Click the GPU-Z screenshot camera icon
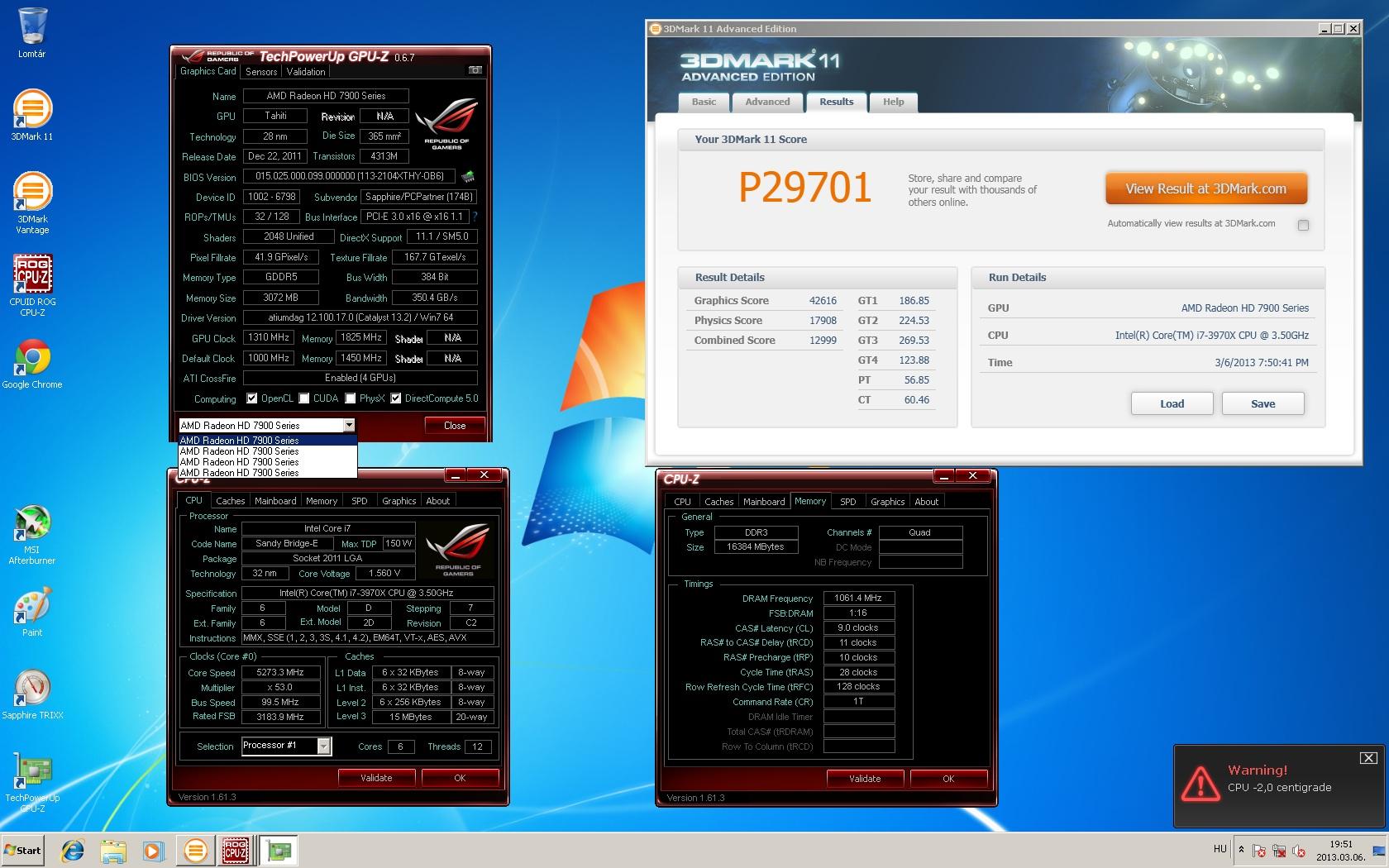The width and height of the screenshot is (1389, 868). (475, 70)
